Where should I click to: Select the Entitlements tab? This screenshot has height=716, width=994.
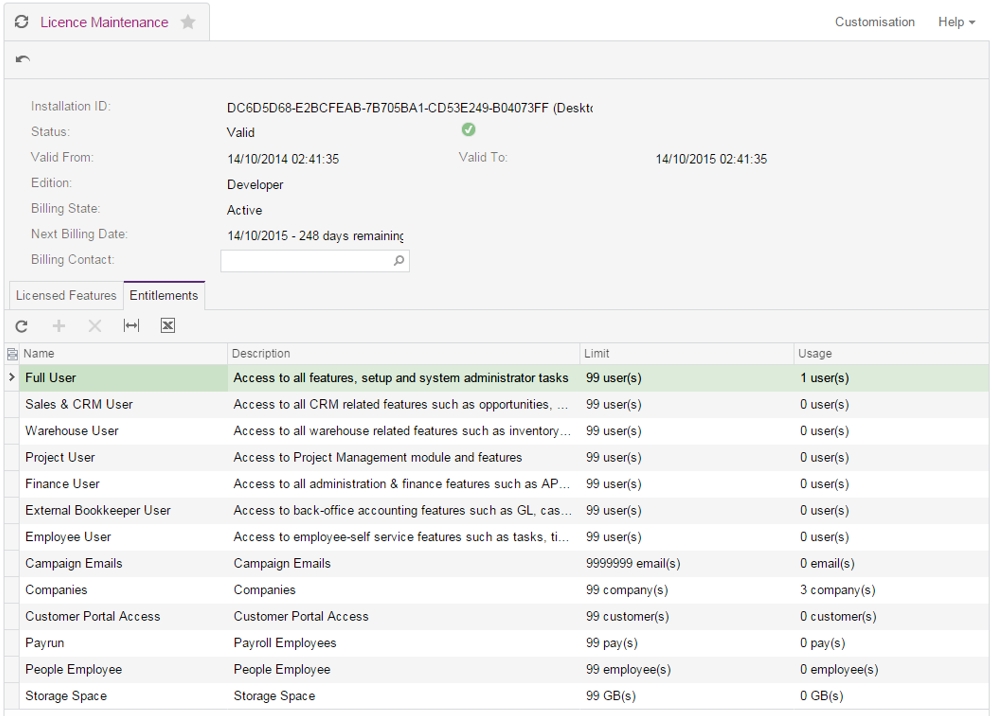(x=164, y=296)
